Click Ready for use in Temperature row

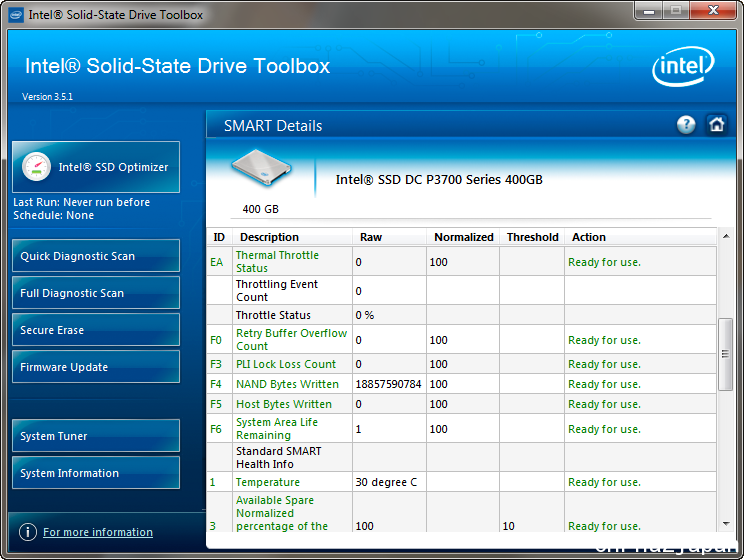604,482
